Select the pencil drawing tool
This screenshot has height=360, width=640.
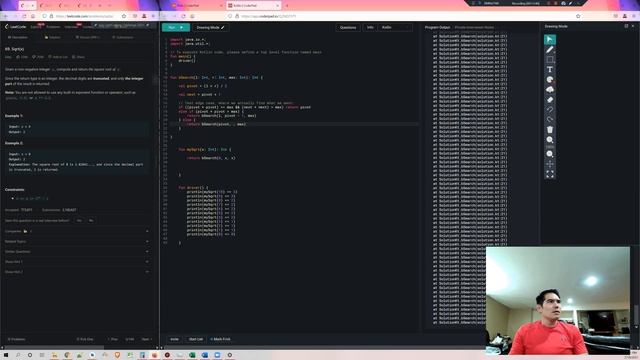[x=550, y=49]
